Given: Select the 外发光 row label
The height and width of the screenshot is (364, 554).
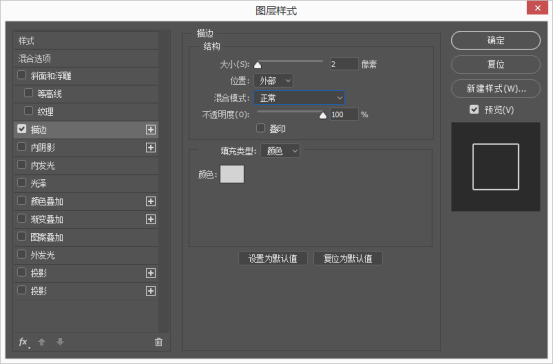Looking at the screenshot, I should (43, 255).
